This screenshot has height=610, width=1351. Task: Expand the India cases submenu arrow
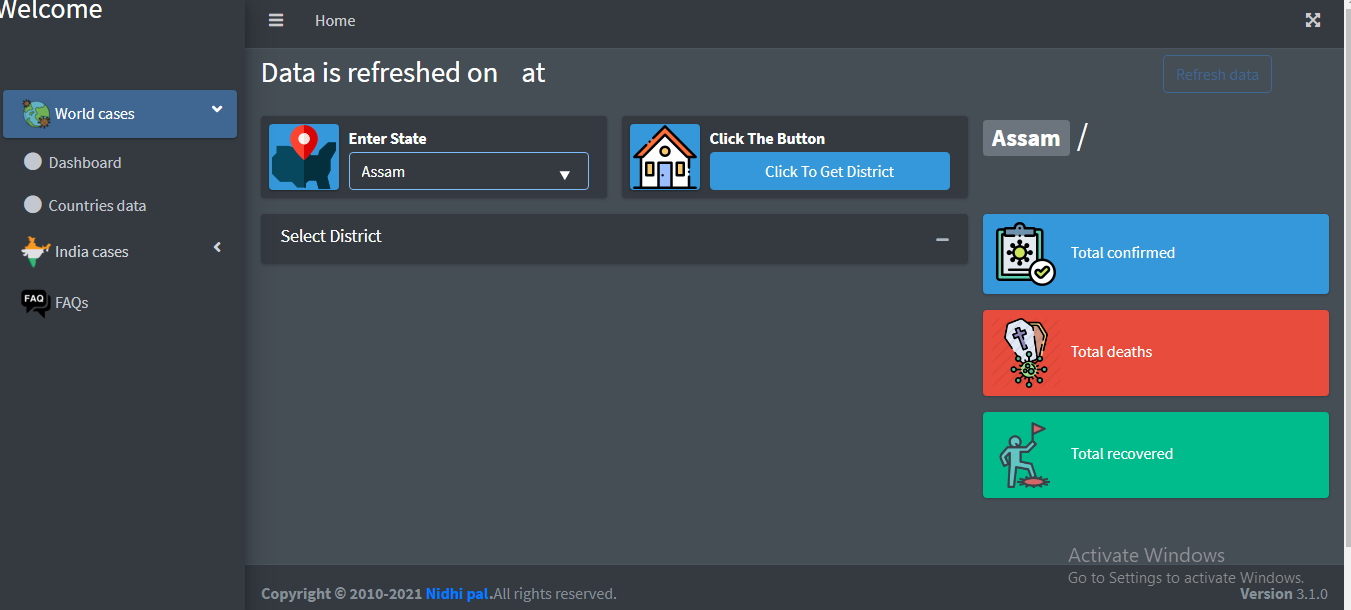[x=217, y=247]
